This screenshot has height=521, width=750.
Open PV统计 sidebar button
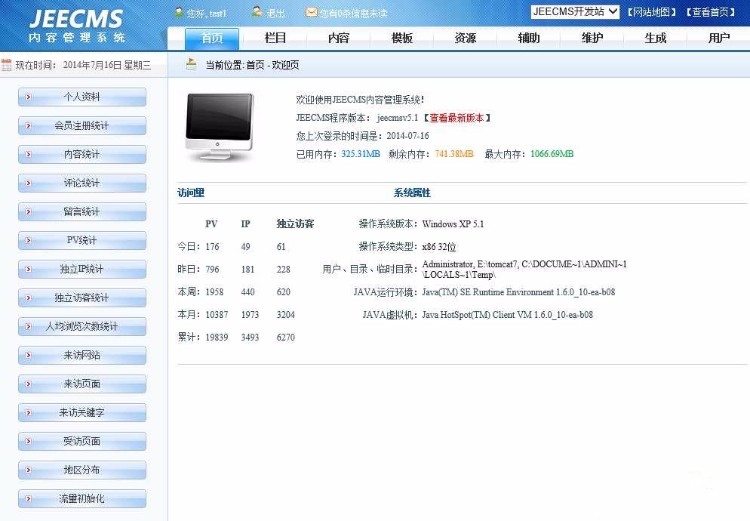[x=82, y=241]
